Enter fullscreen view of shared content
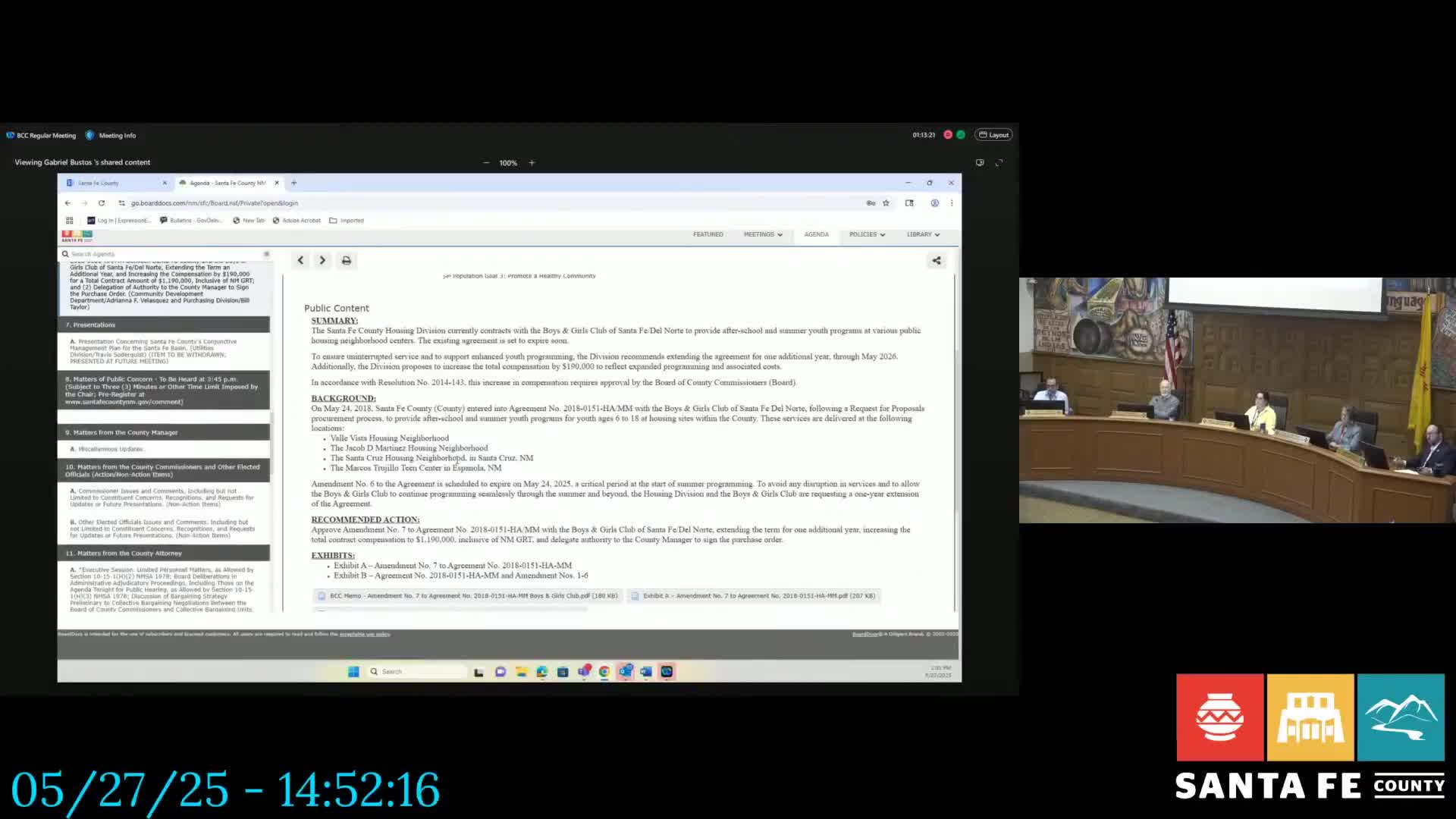The image size is (1456, 819). (999, 162)
